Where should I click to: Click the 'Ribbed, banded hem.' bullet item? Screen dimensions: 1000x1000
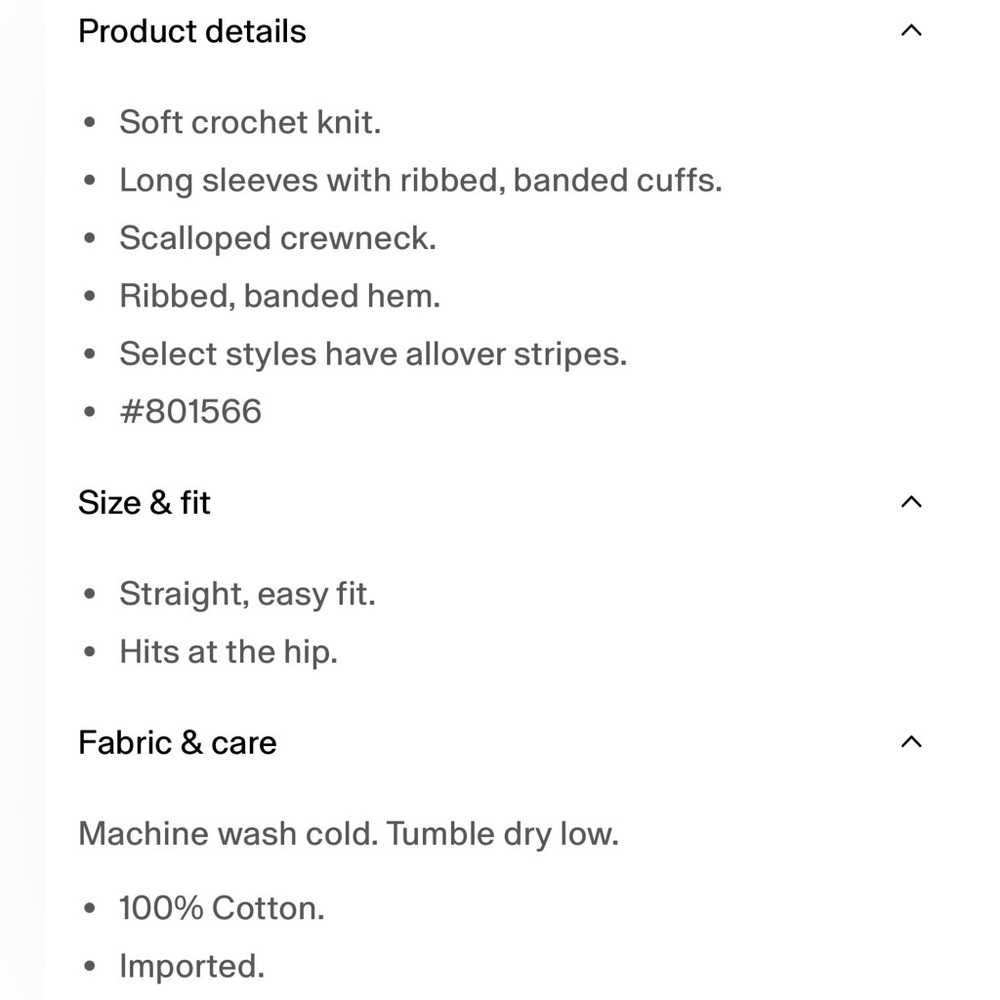click(280, 296)
